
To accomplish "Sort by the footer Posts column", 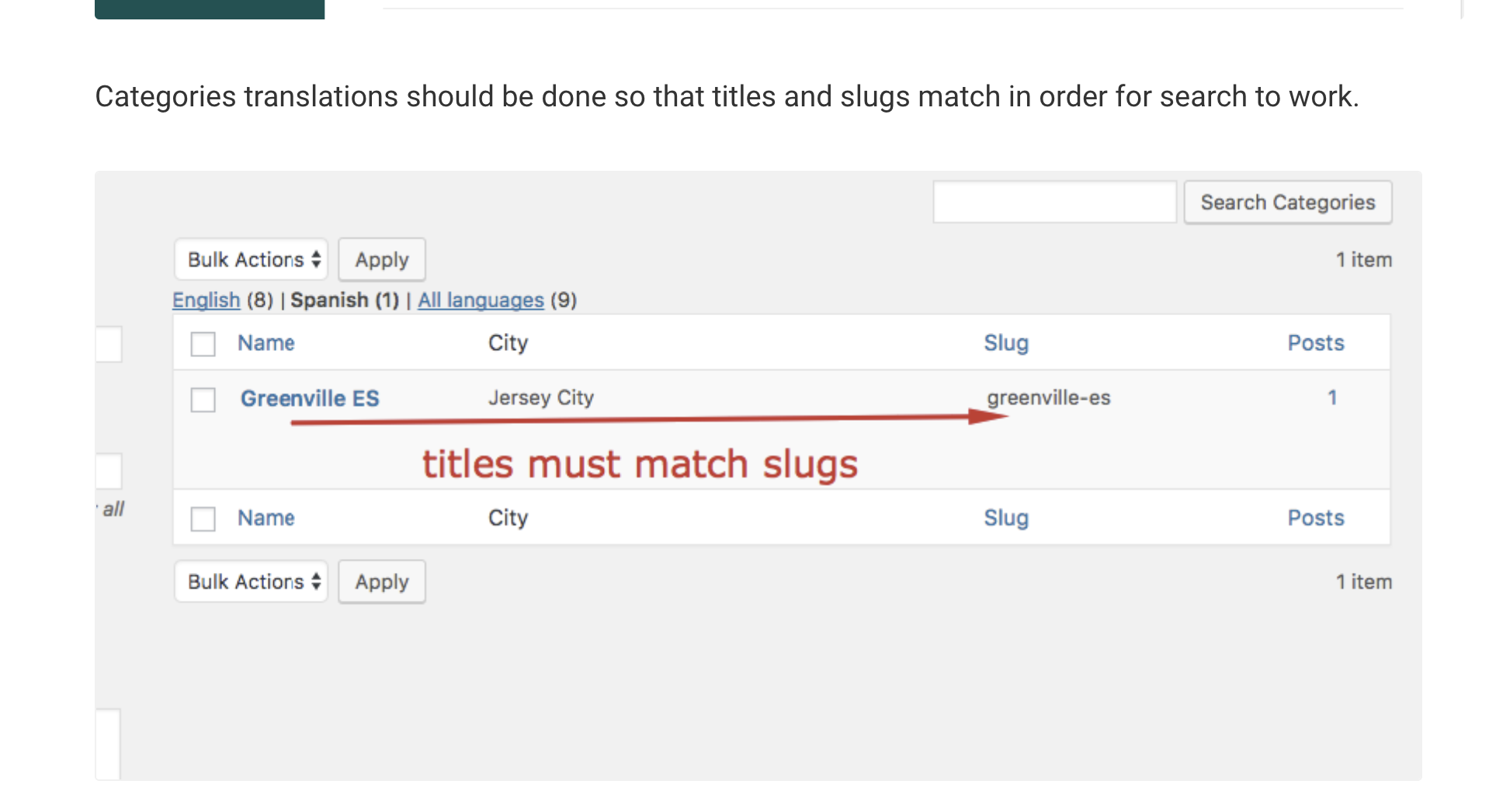I will (1315, 518).
